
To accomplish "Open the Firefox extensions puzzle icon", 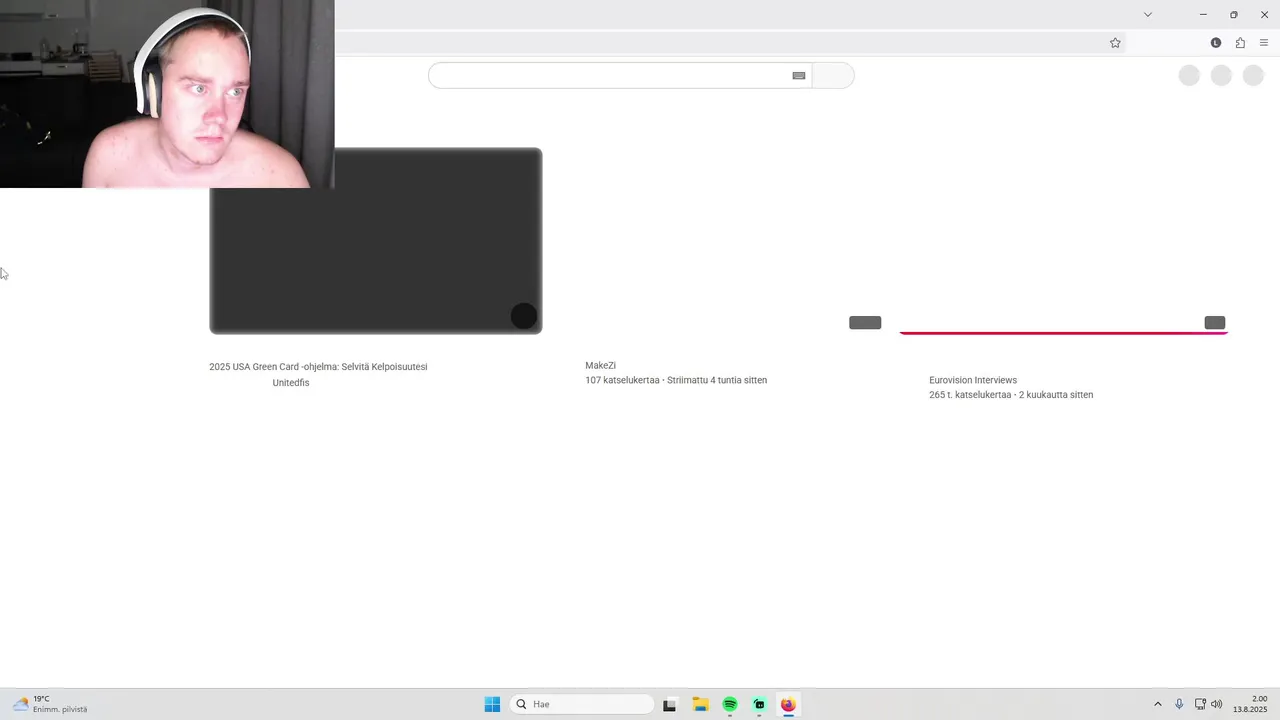I will click(1240, 43).
